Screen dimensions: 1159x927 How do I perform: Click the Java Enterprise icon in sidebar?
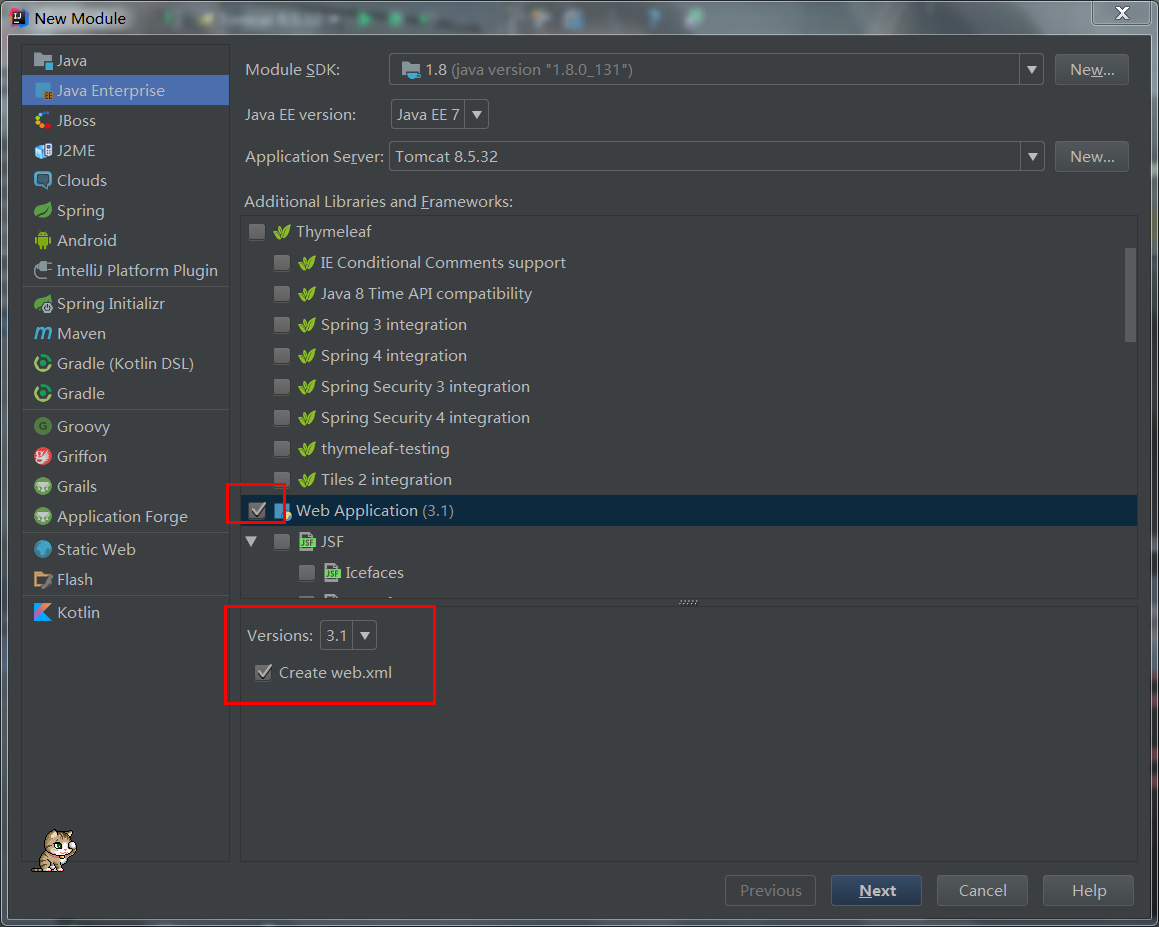tap(43, 91)
